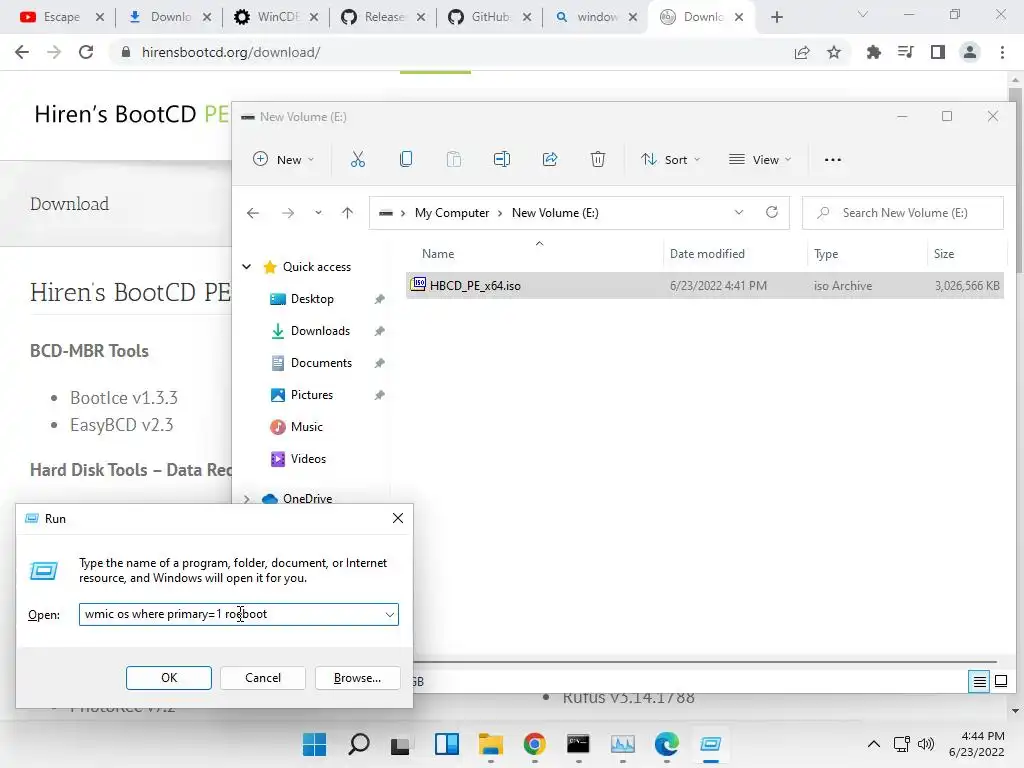Switch to the window search tab
This screenshot has width=1024, height=768.
[x=596, y=17]
